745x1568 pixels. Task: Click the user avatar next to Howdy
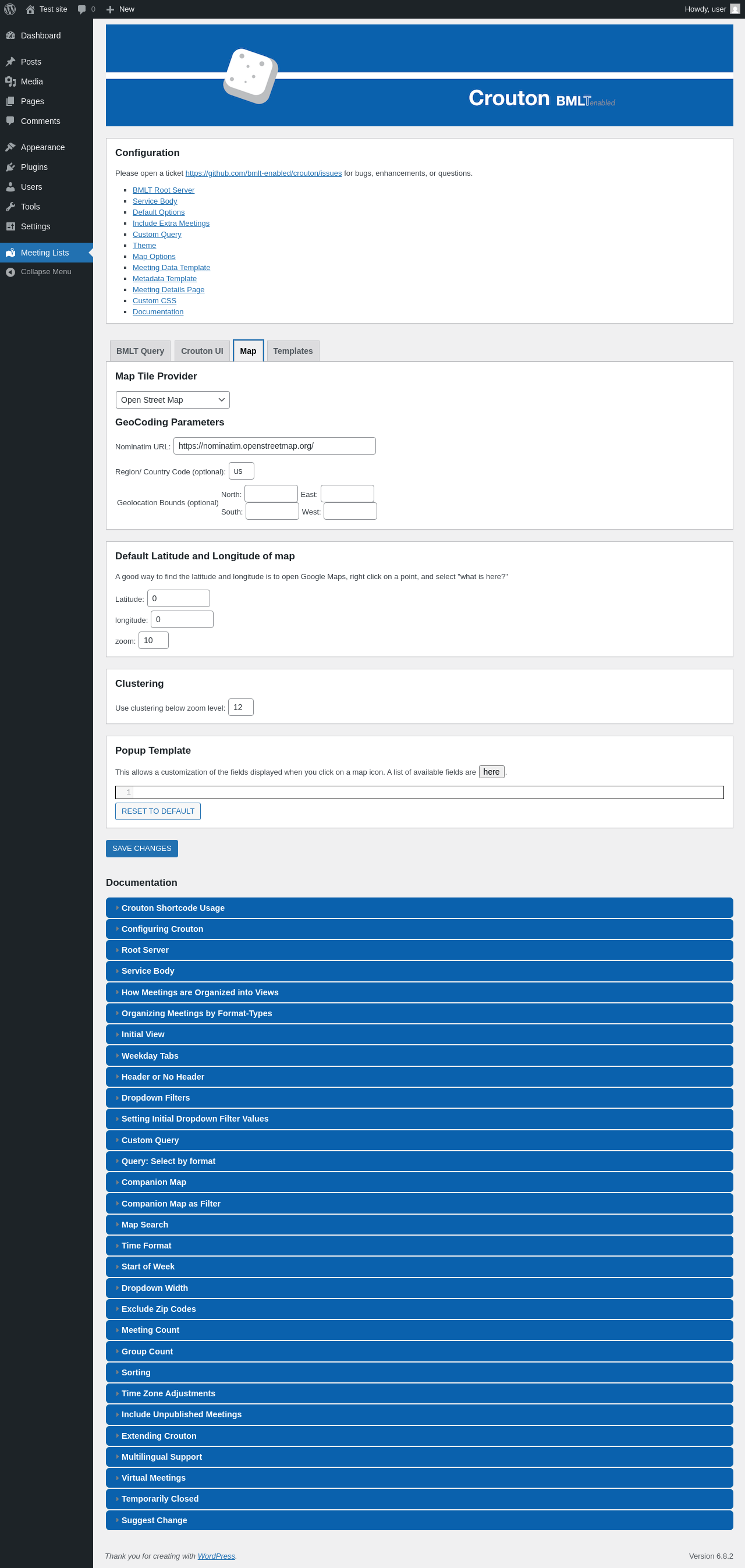point(735,9)
